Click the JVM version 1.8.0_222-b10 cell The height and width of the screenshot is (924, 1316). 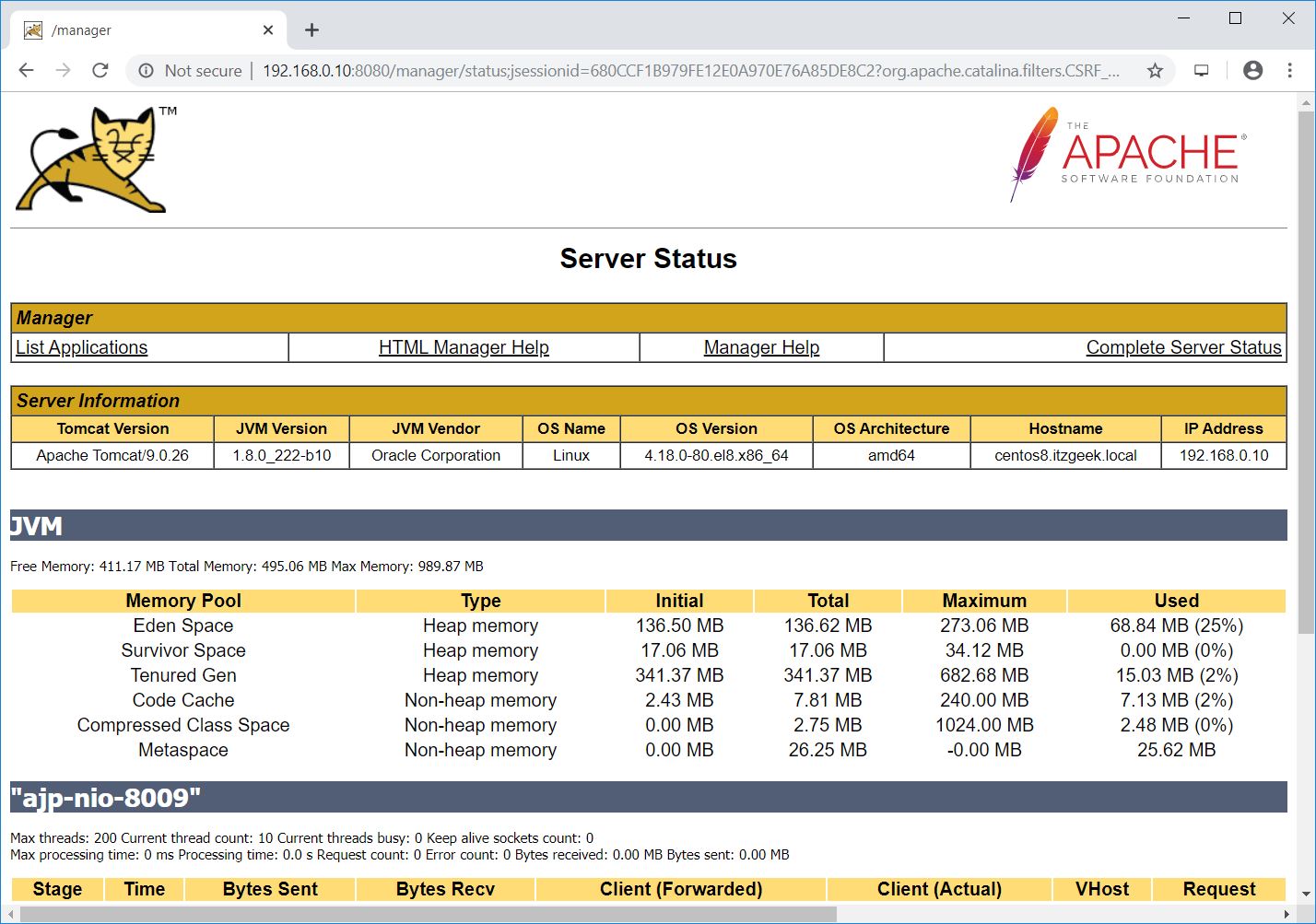coord(281,455)
